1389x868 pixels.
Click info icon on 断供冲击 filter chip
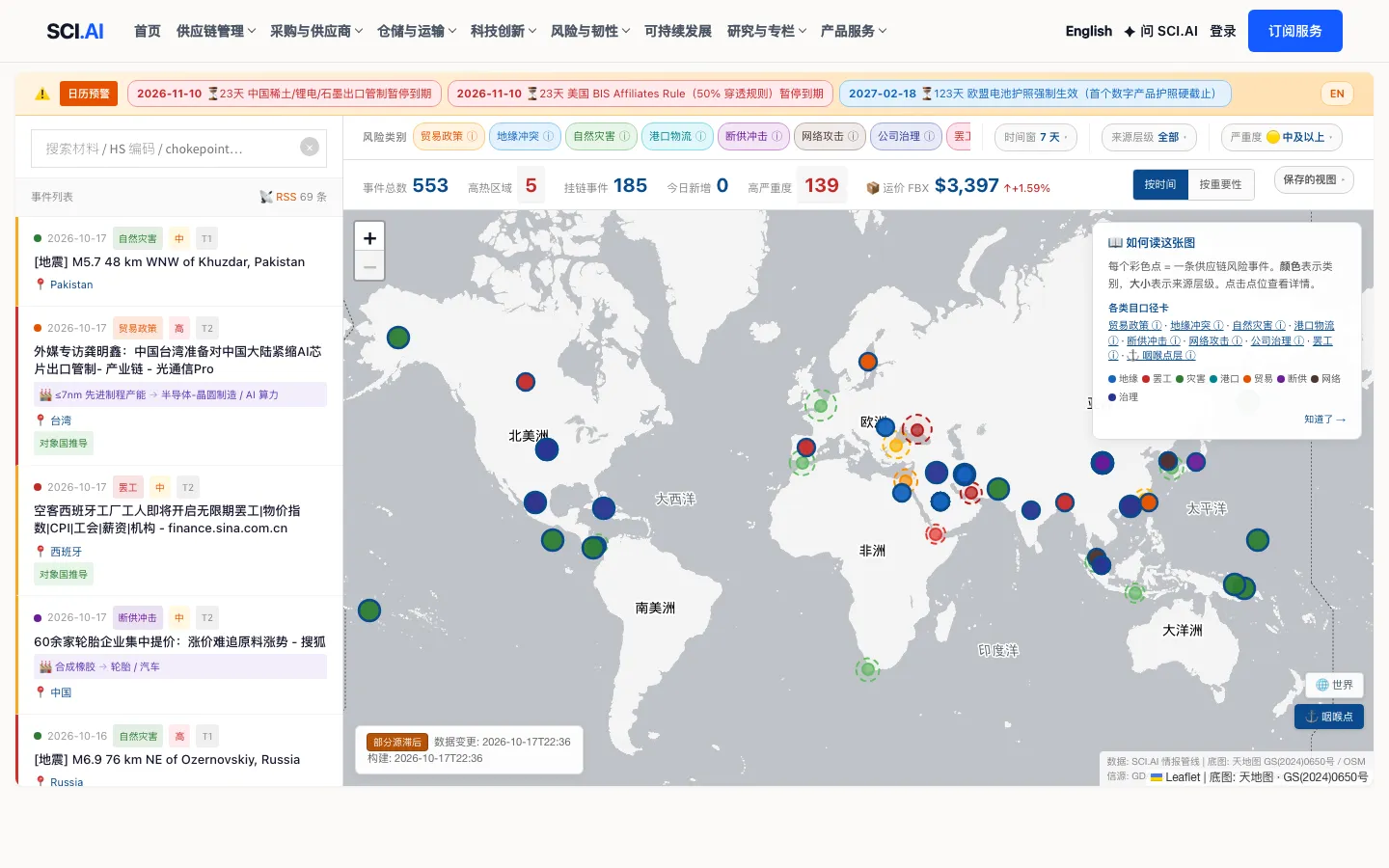777,137
